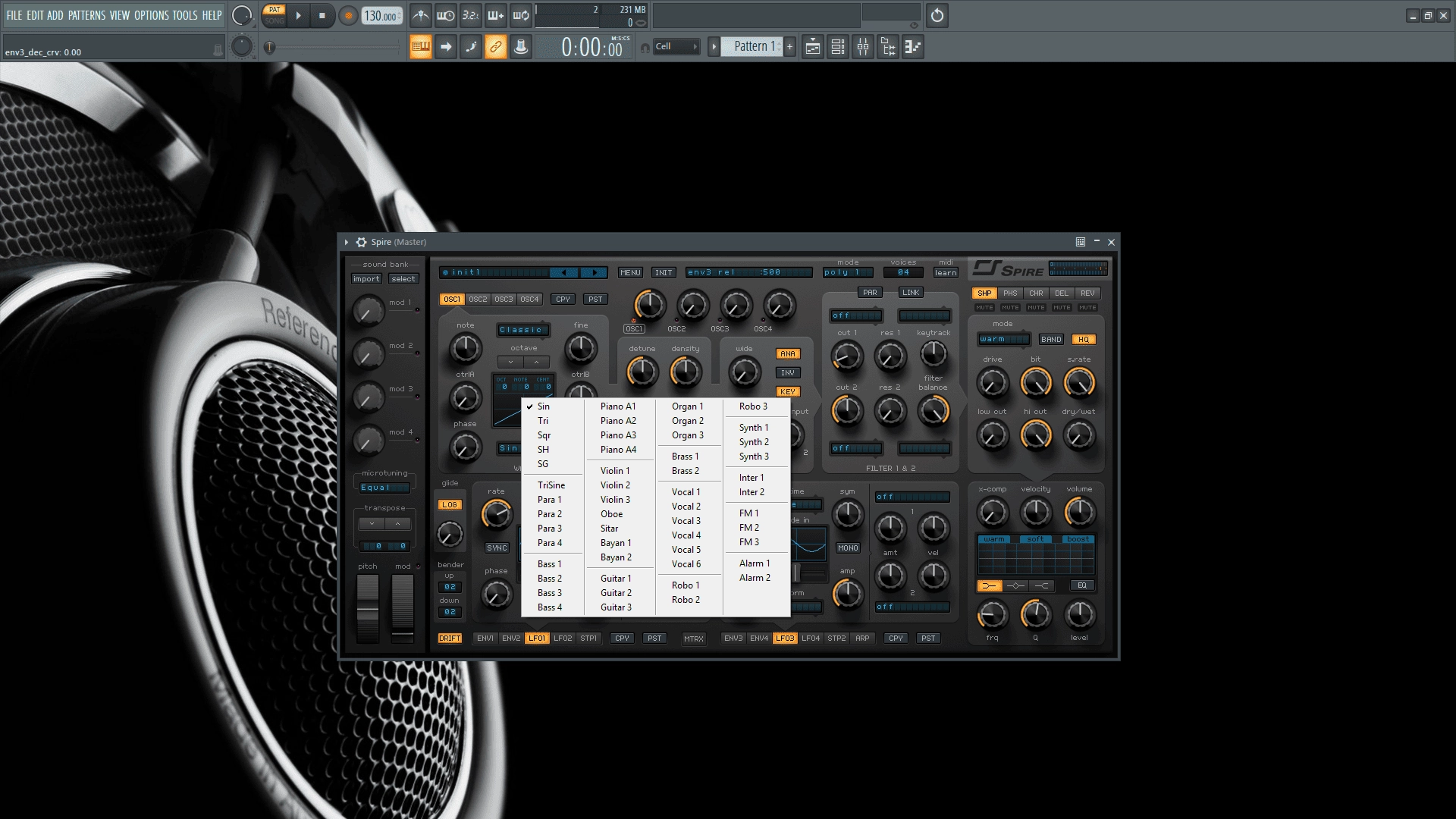Toggle link-to-controller chain icon

point(496,47)
